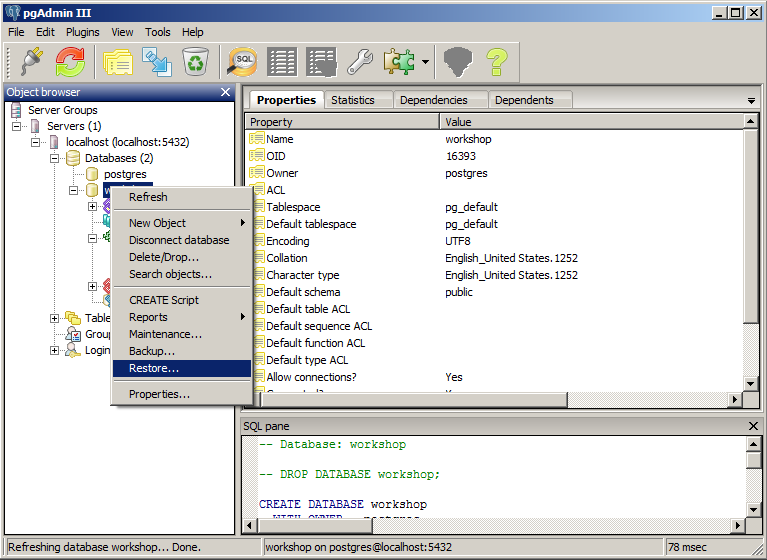Click the Plugins puzzle piece icon

[399, 62]
